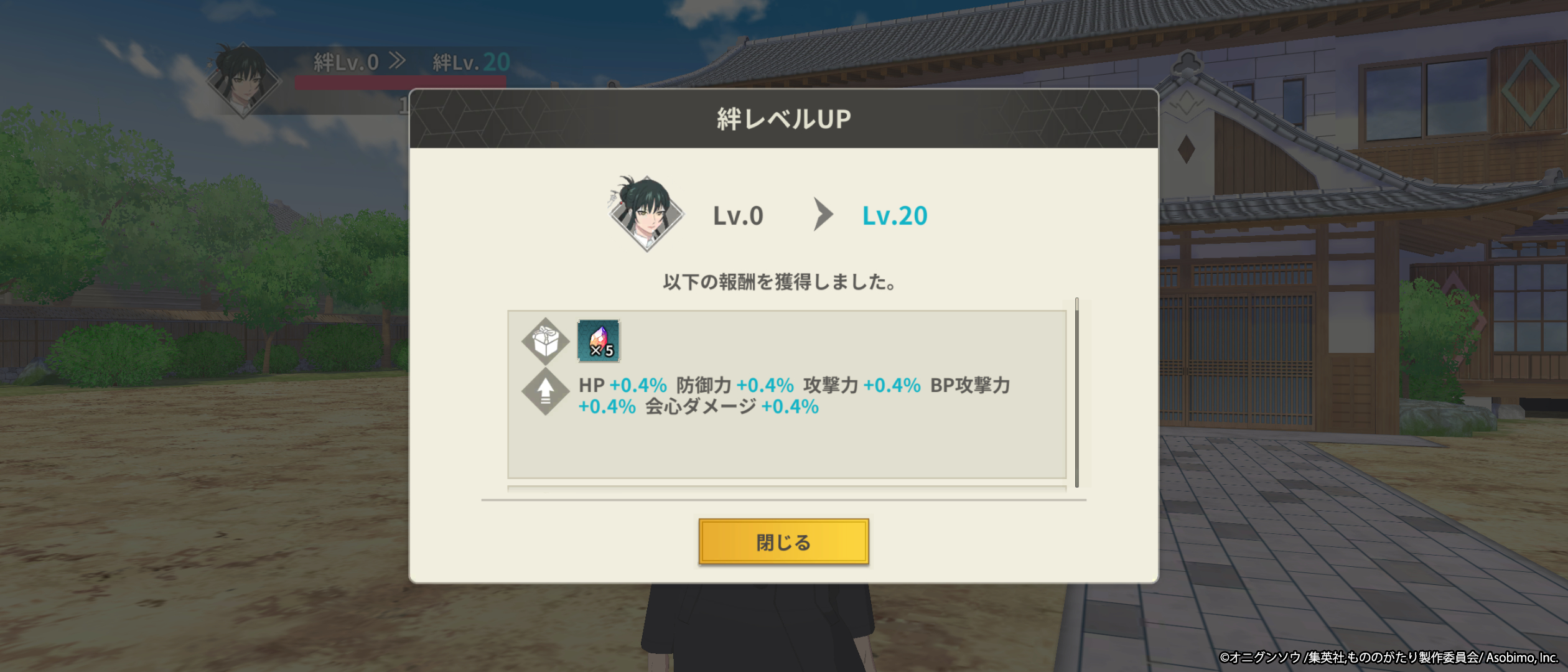Image resolution: width=1568 pixels, height=672 pixels.
Task: Click the reward list vertical scrollbar
Action: point(1076,393)
